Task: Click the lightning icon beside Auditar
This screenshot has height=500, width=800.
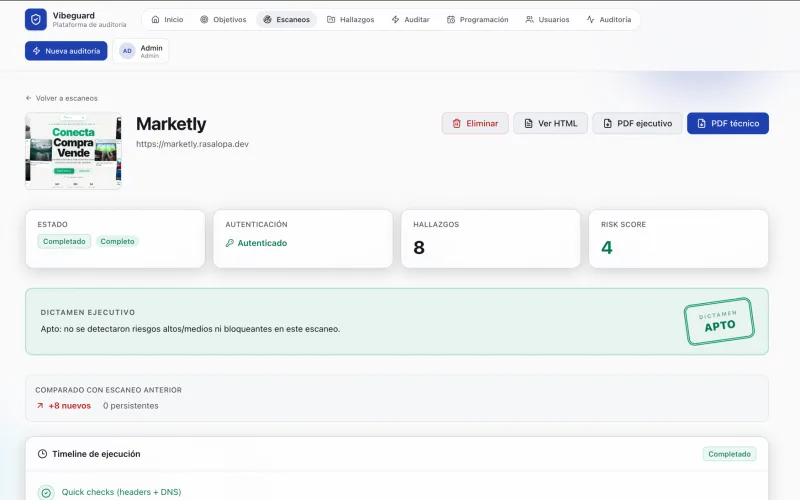Action: point(395,19)
